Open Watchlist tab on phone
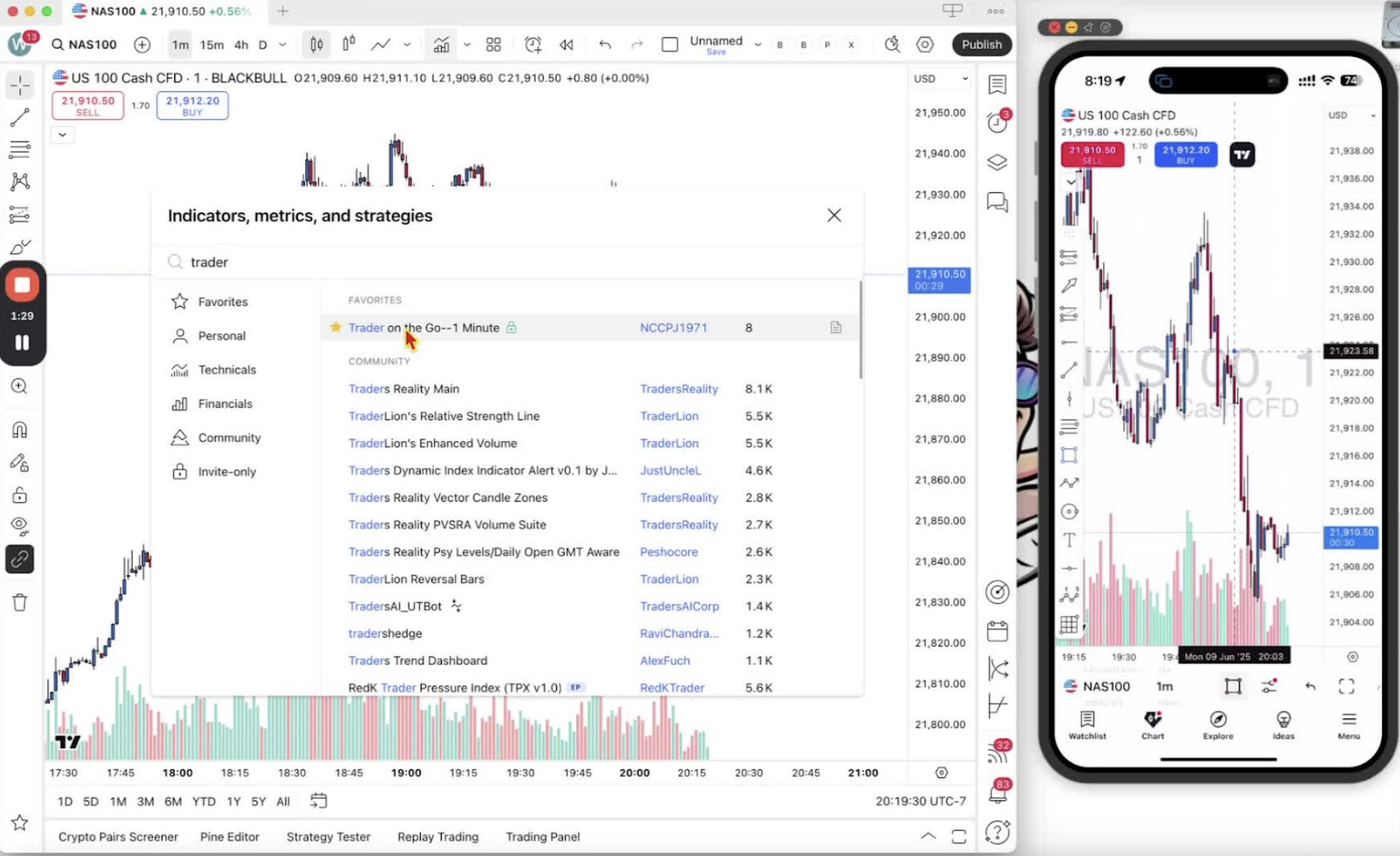The image size is (1400, 856). 1087,724
